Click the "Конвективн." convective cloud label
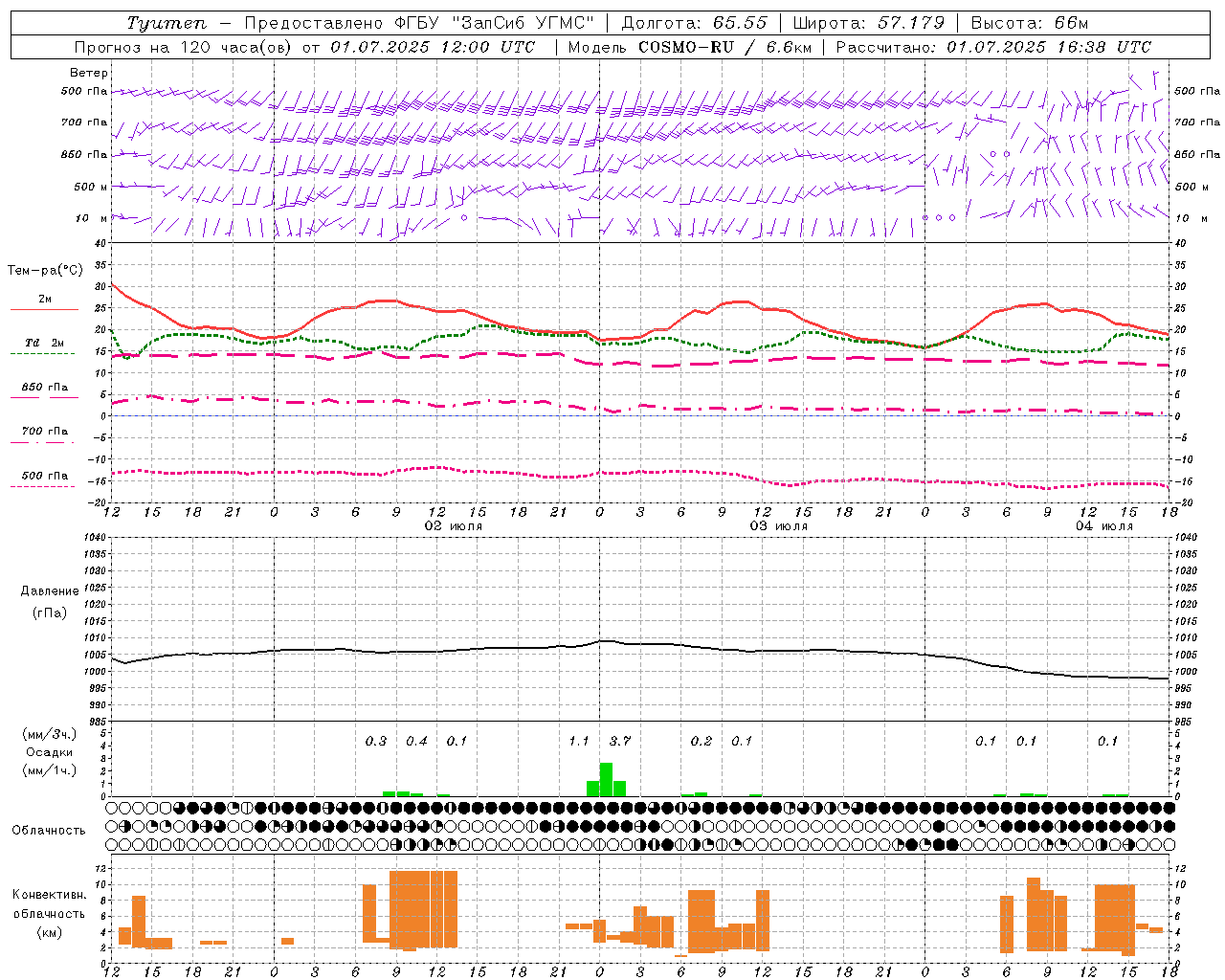Image resolution: width=1225 pixels, height=980 pixels. coord(50,894)
